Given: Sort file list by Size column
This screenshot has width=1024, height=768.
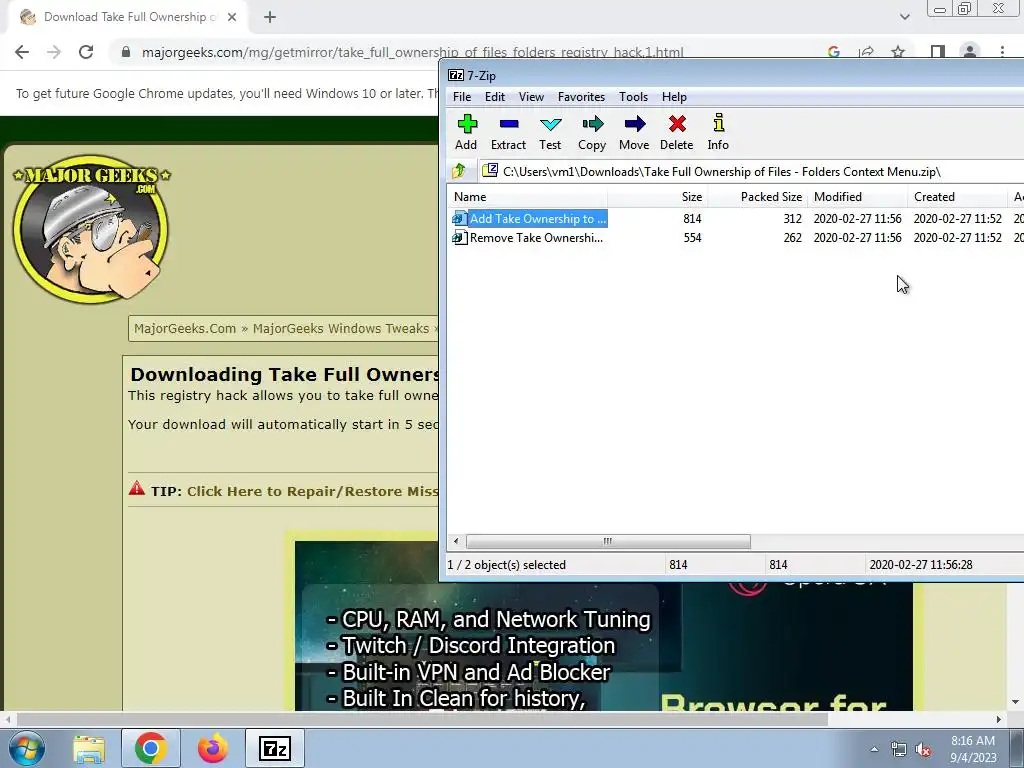Looking at the screenshot, I should click(x=658, y=197).
